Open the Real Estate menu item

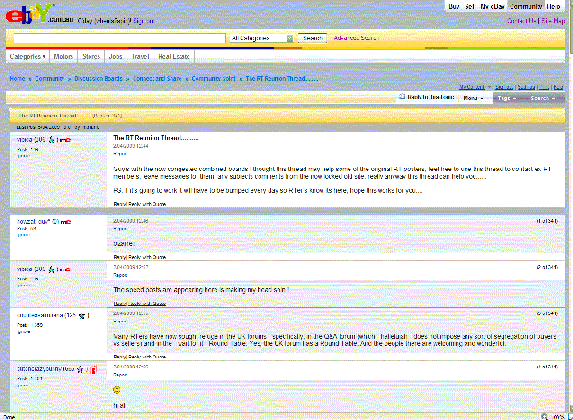[x=174, y=56]
